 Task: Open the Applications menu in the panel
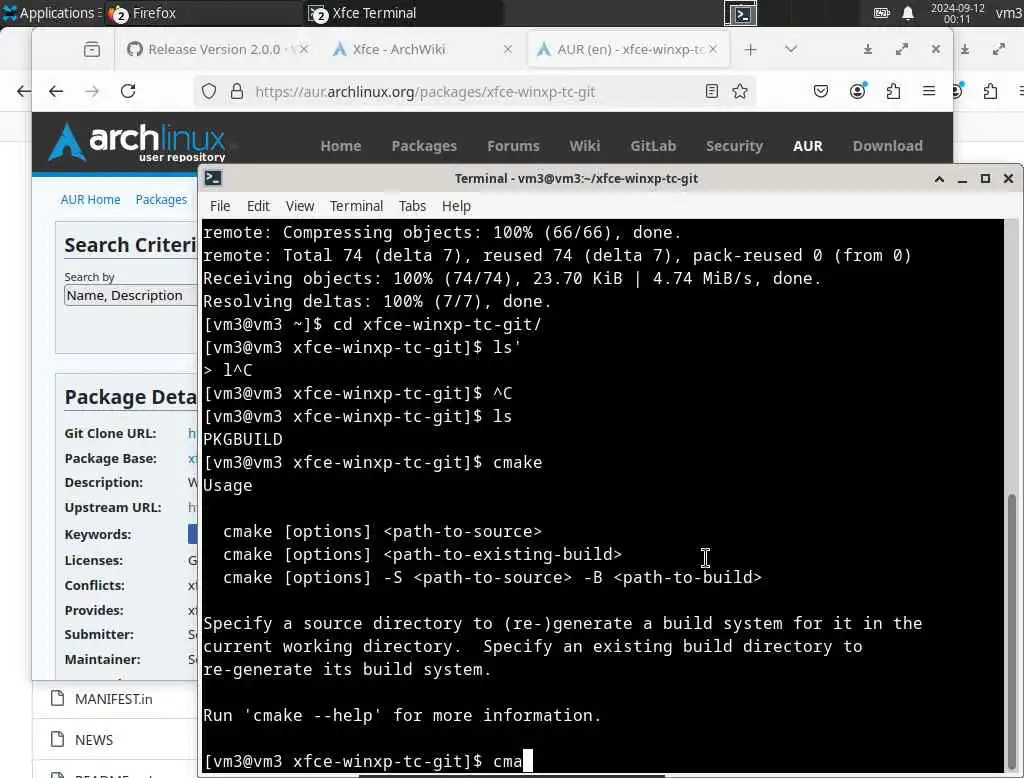point(50,13)
